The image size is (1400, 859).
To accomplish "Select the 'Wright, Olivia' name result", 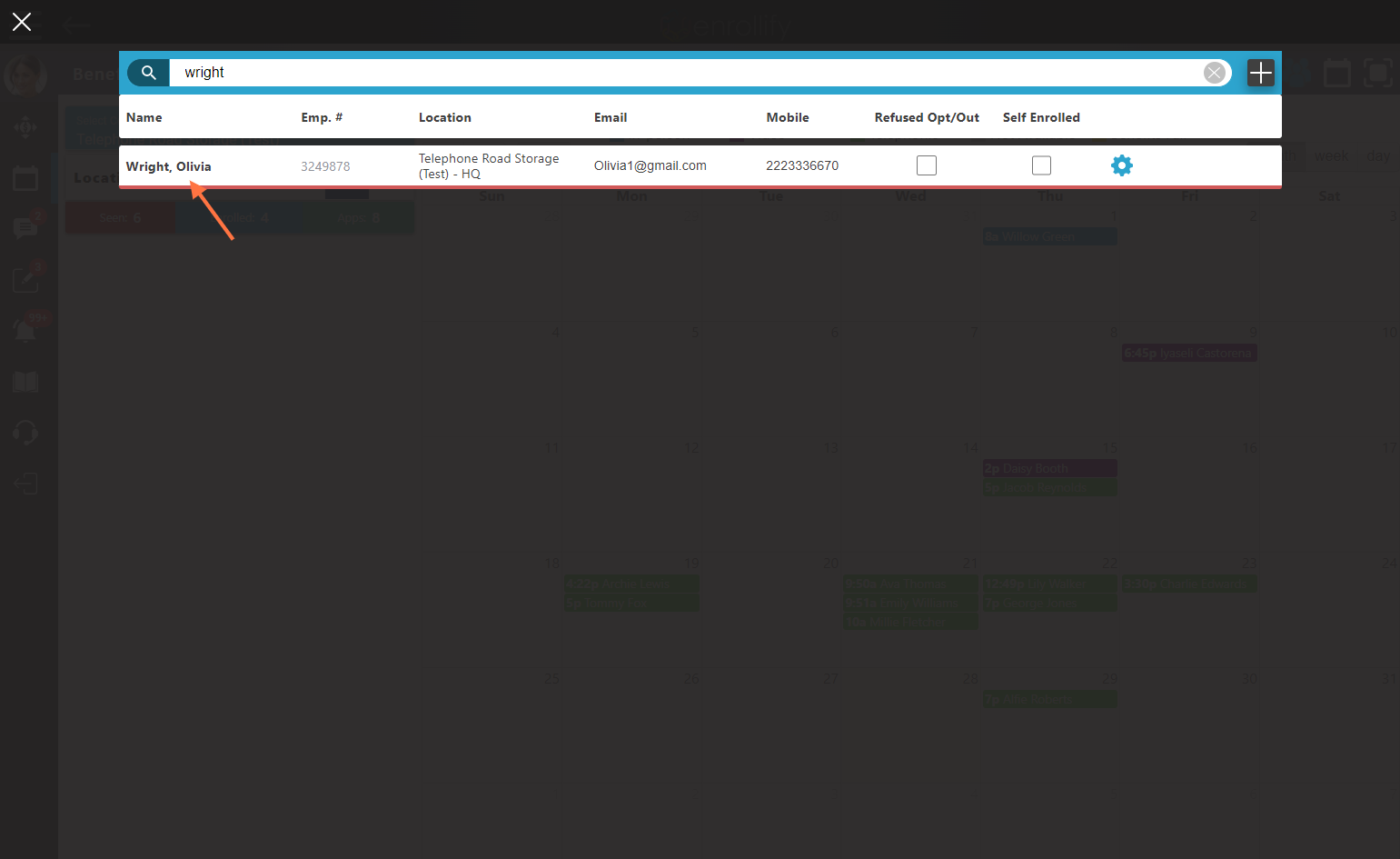I will 169,166.
